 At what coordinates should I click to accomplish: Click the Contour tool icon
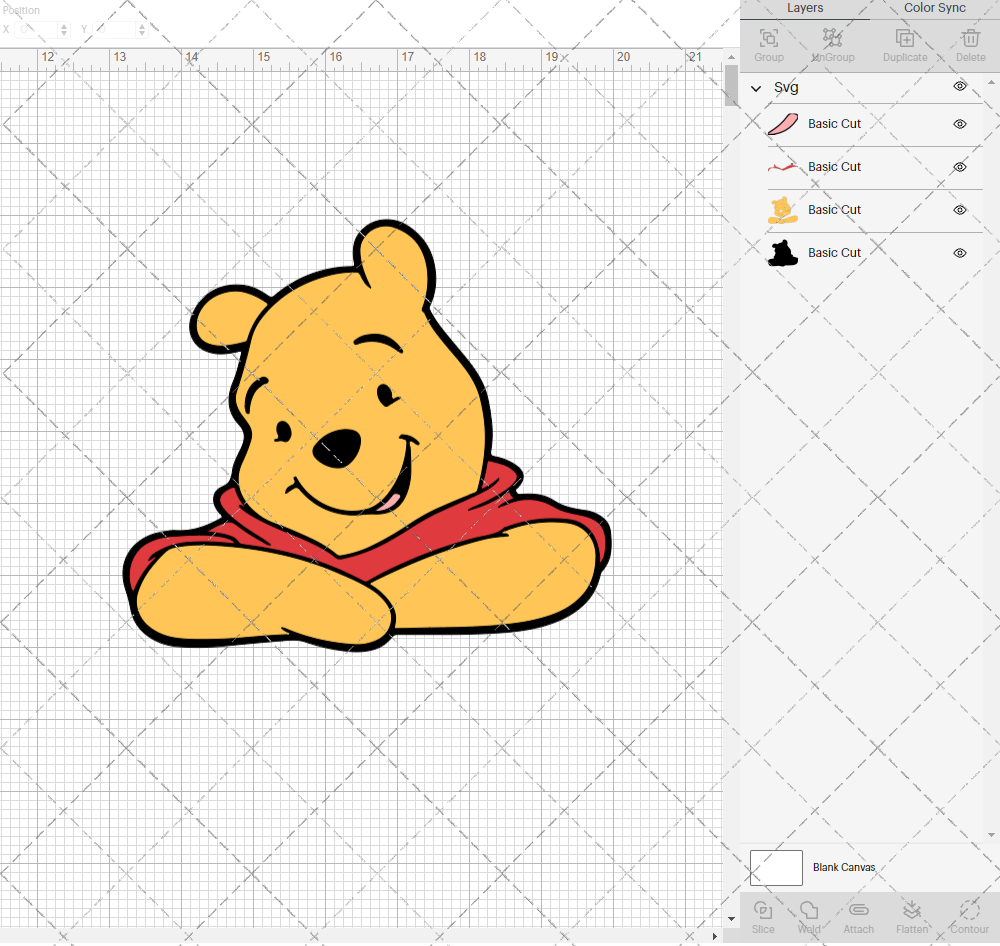coord(969,910)
